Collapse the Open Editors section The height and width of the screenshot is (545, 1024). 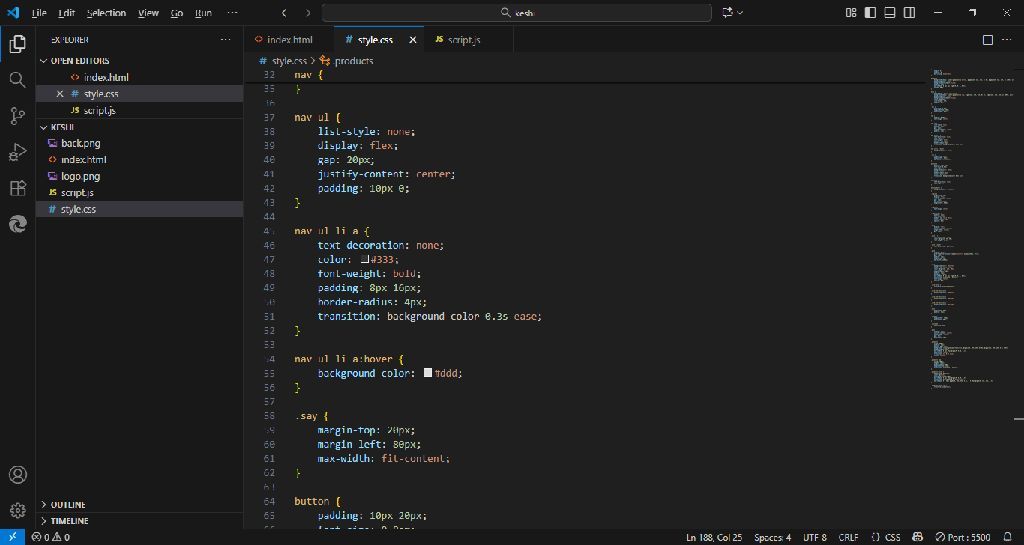coord(80,61)
